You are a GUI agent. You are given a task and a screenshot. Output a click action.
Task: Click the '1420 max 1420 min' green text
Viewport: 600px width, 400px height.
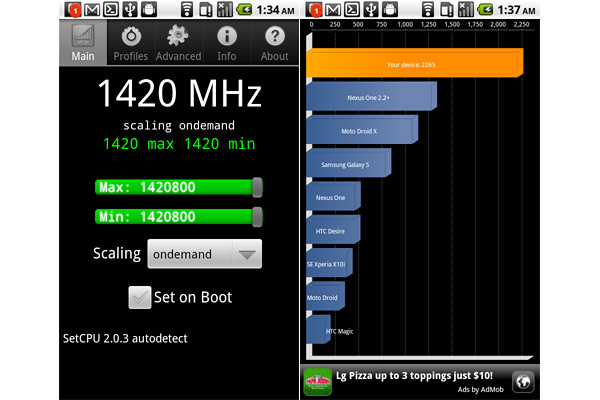179,144
